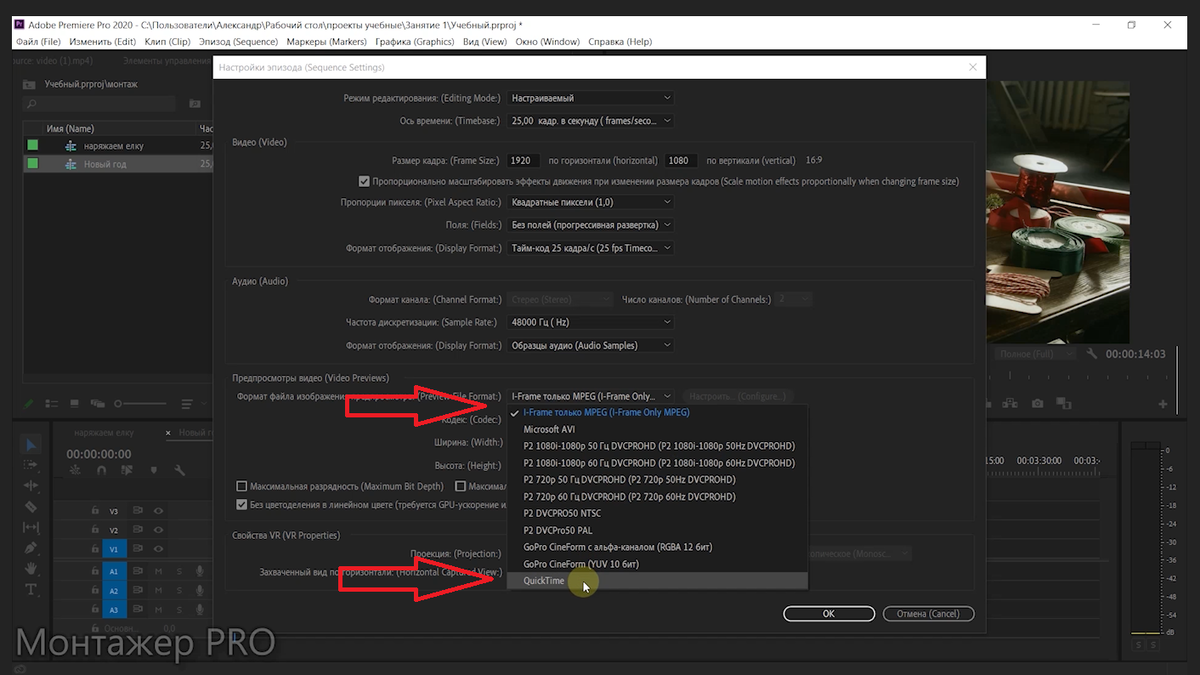Screen dimensions: 1200x675
Task: Select the Track Select Forward tool
Action: tap(30, 465)
